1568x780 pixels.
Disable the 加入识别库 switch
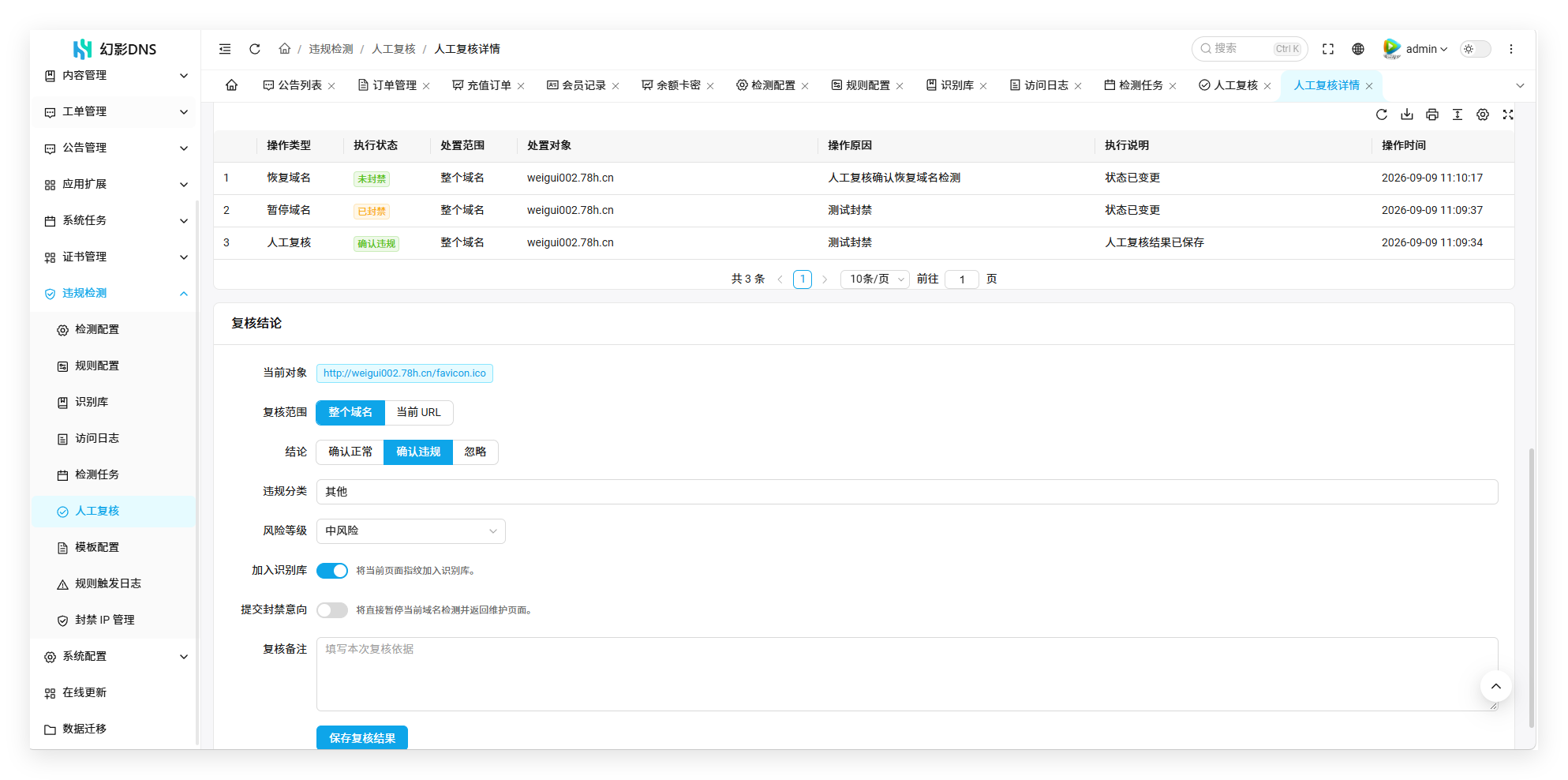(332, 571)
